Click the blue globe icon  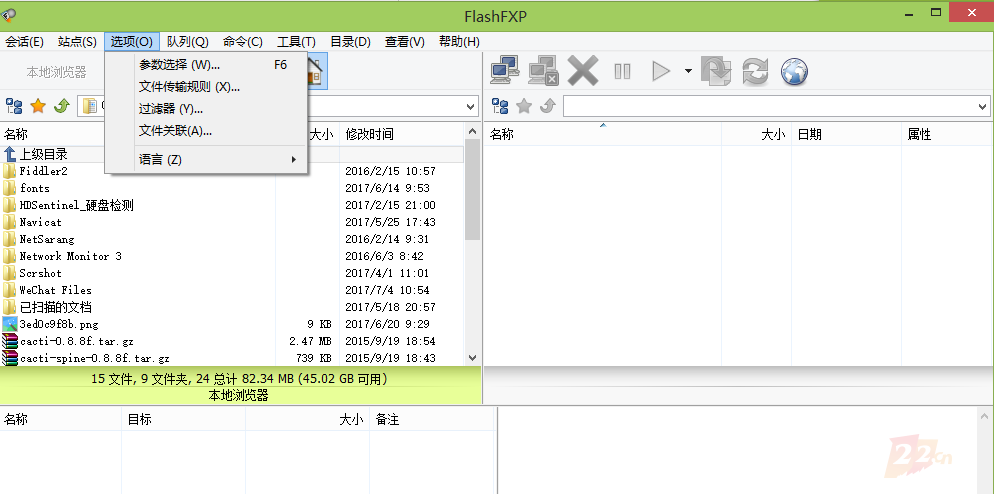[x=794, y=71]
